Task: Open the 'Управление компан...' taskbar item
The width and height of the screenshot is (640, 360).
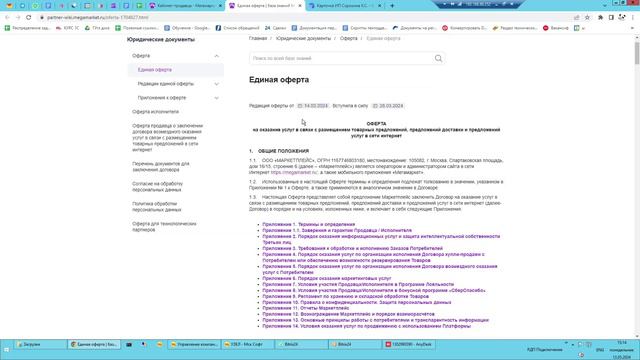Action: [194, 344]
